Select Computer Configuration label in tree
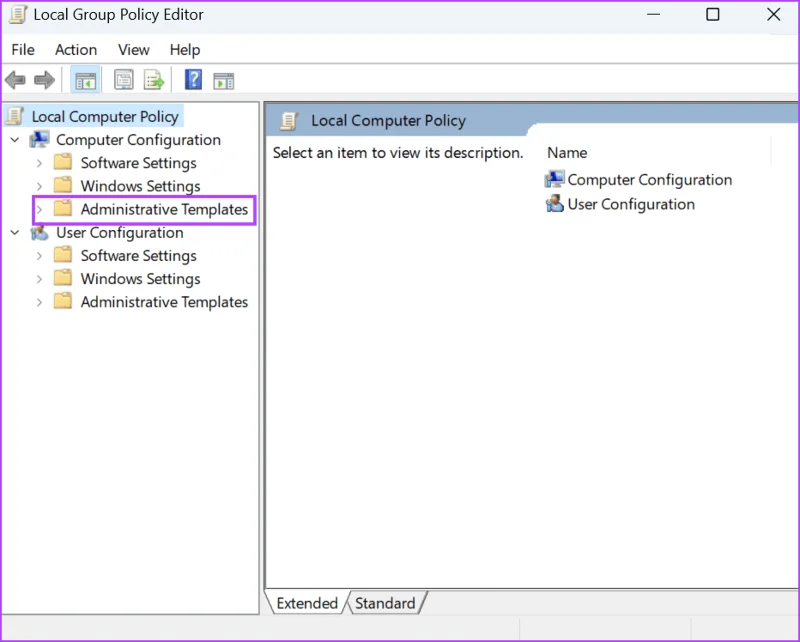The image size is (800, 642). [138, 139]
